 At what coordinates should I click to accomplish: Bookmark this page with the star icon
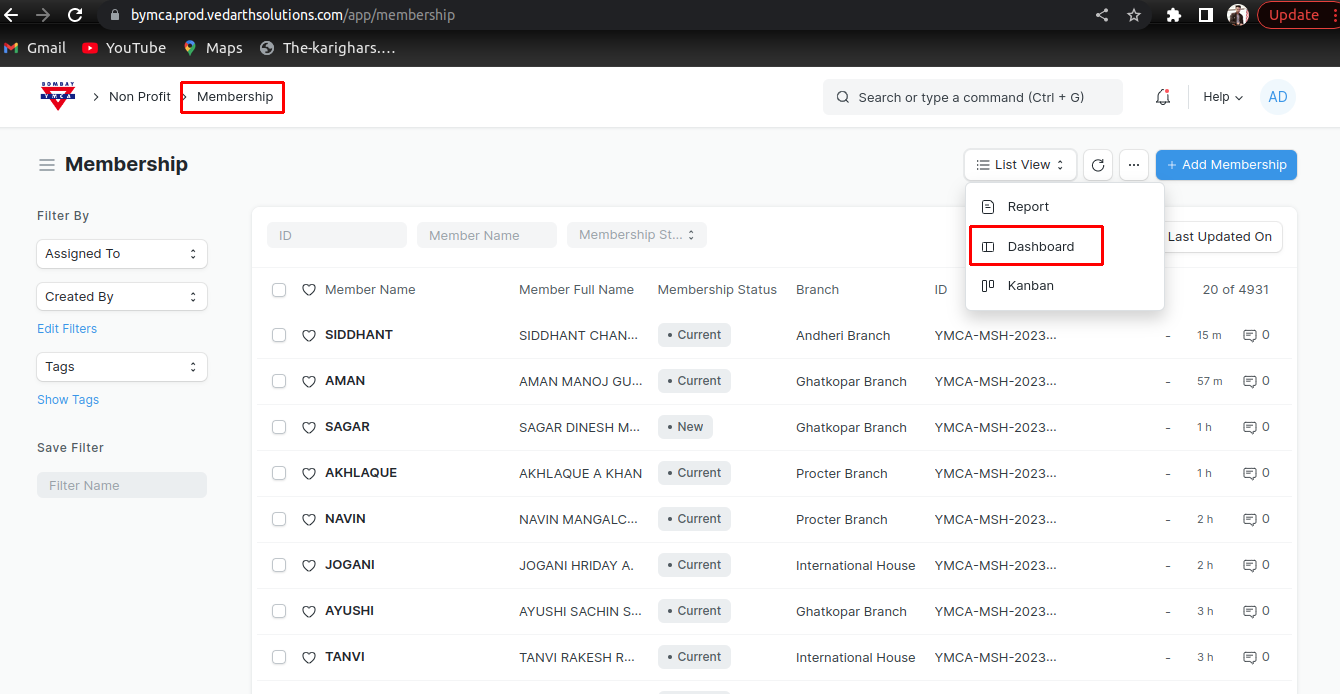tap(1134, 15)
